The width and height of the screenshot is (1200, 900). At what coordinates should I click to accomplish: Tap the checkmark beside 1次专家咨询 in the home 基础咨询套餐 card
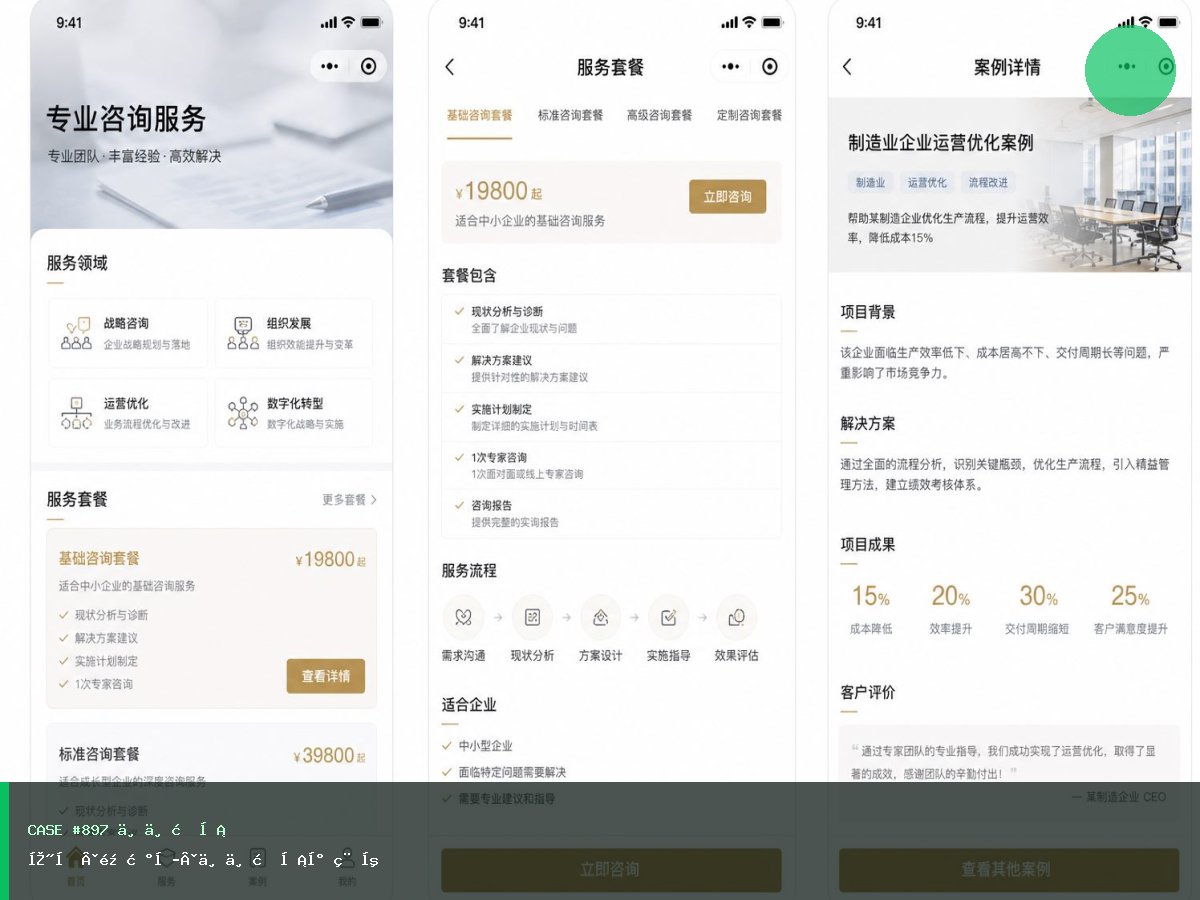[x=64, y=684]
